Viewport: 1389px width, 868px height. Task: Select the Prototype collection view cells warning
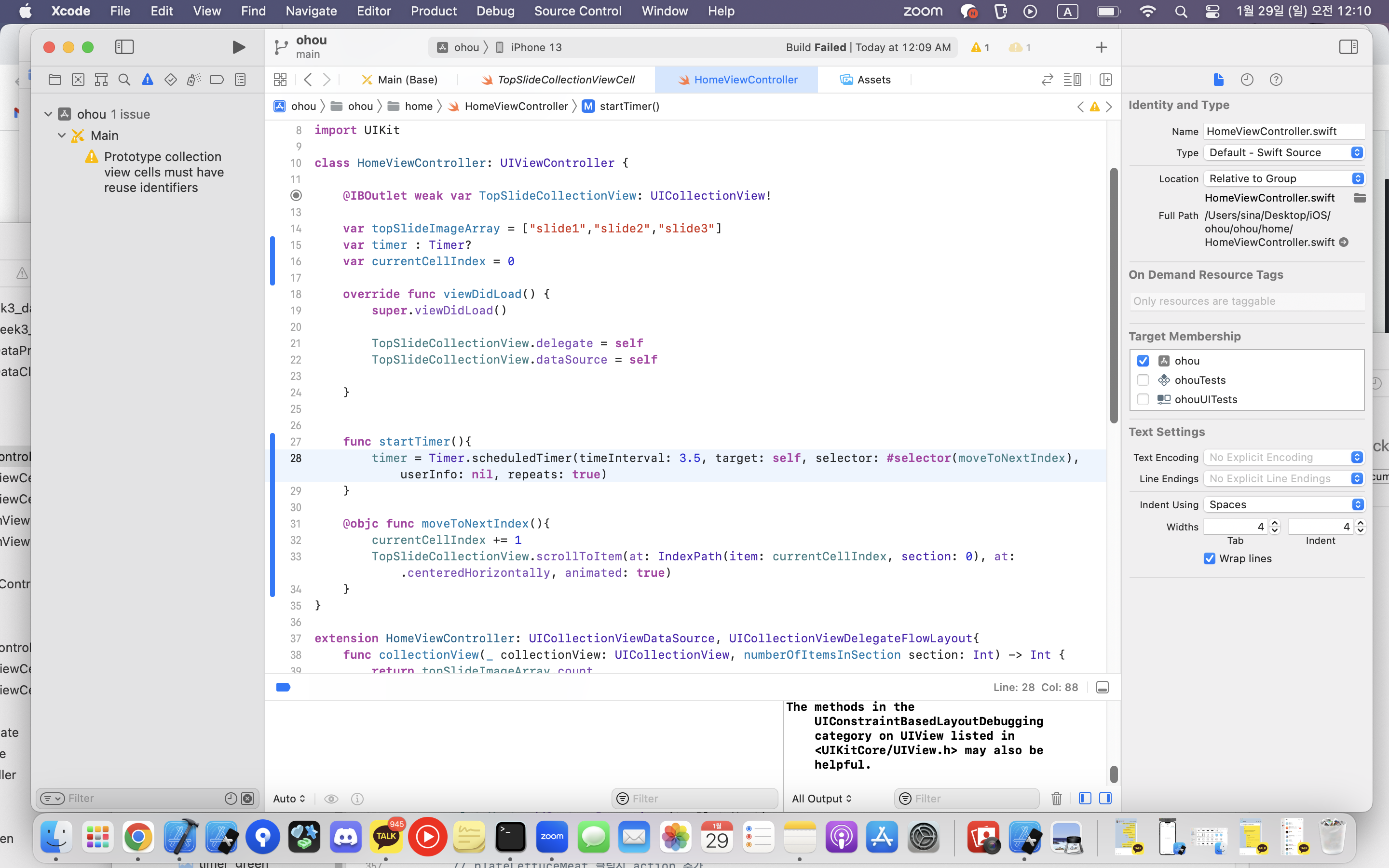[x=163, y=172]
